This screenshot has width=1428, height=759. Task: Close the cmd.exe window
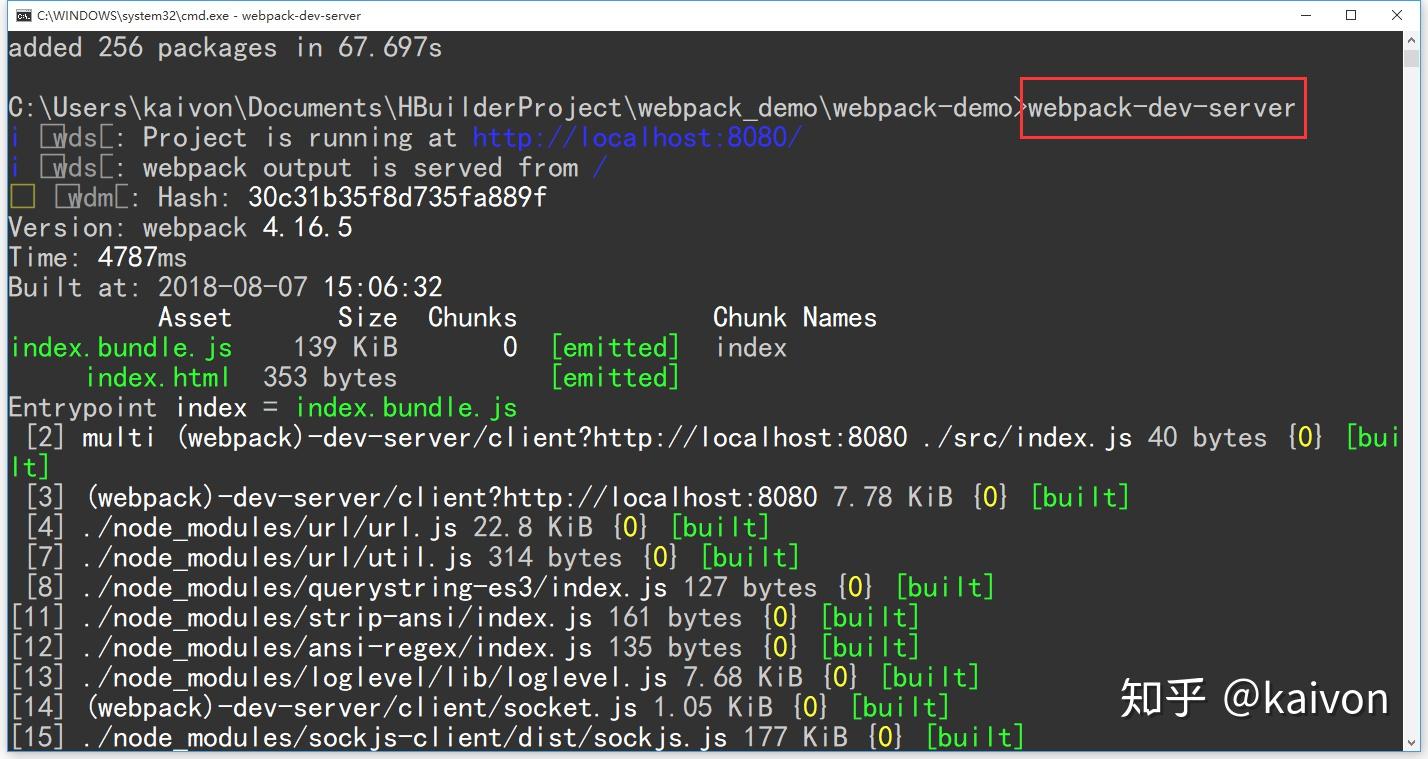[x=1397, y=15]
